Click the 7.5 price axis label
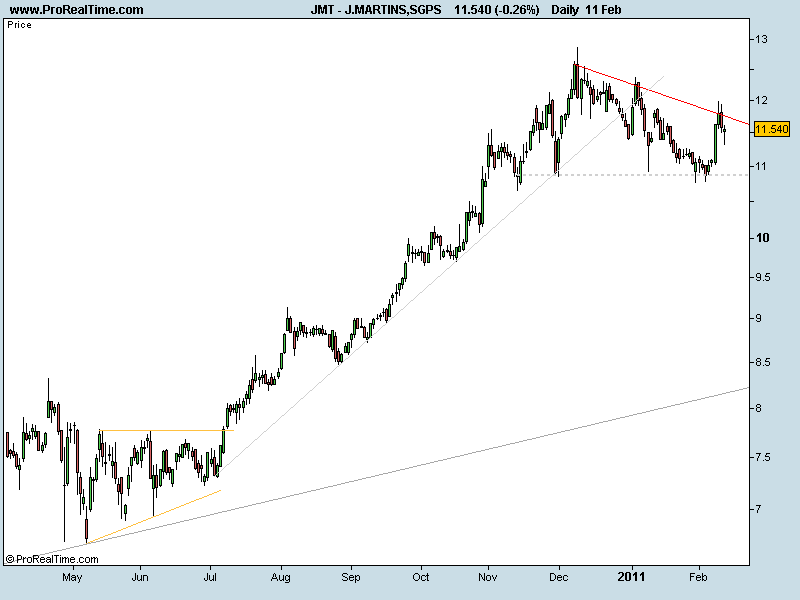Viewport: 800px width, 600px height. click(x=762, y=457)
